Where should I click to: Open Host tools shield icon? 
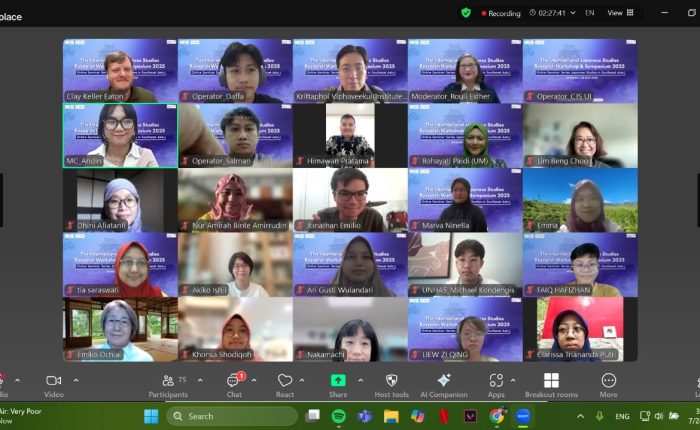point(391,385)
